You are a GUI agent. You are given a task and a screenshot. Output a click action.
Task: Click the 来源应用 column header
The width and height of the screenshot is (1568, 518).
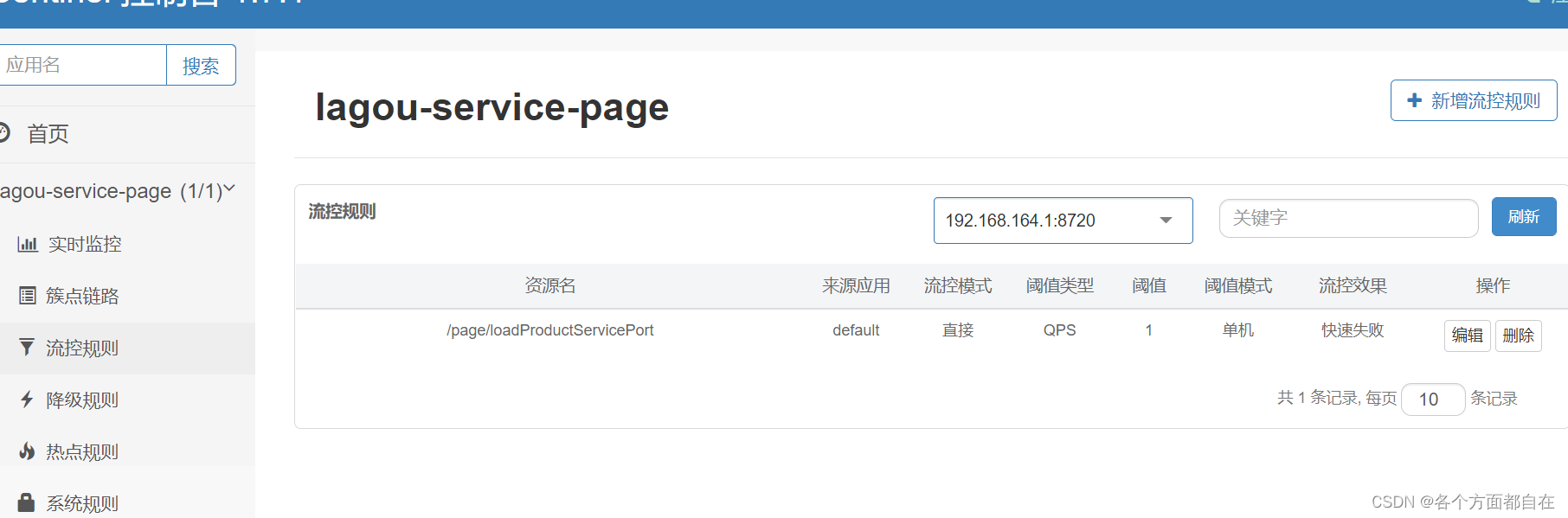click(856, 285)
